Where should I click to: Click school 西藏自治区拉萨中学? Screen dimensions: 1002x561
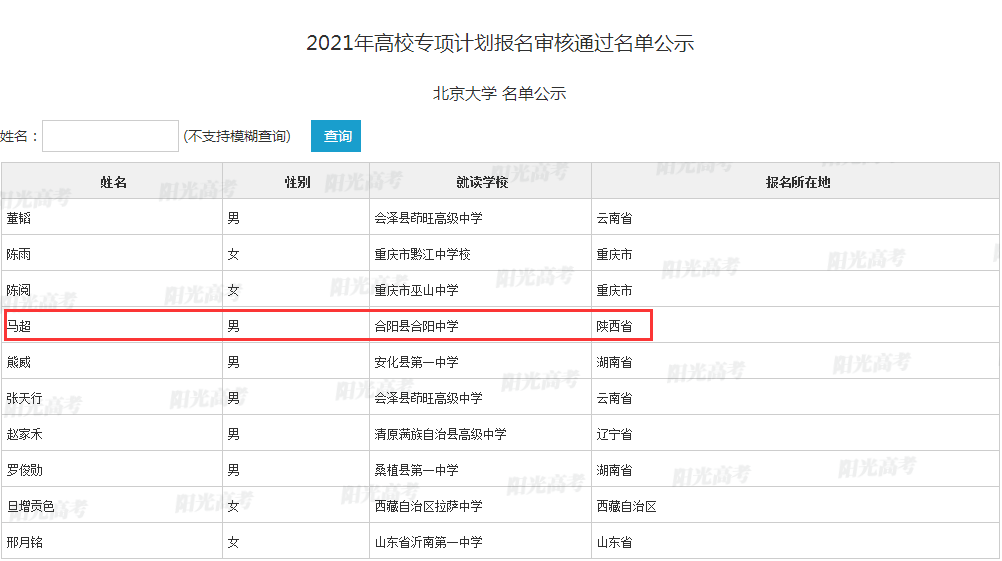pyautogui.click(x=428, y=506)
